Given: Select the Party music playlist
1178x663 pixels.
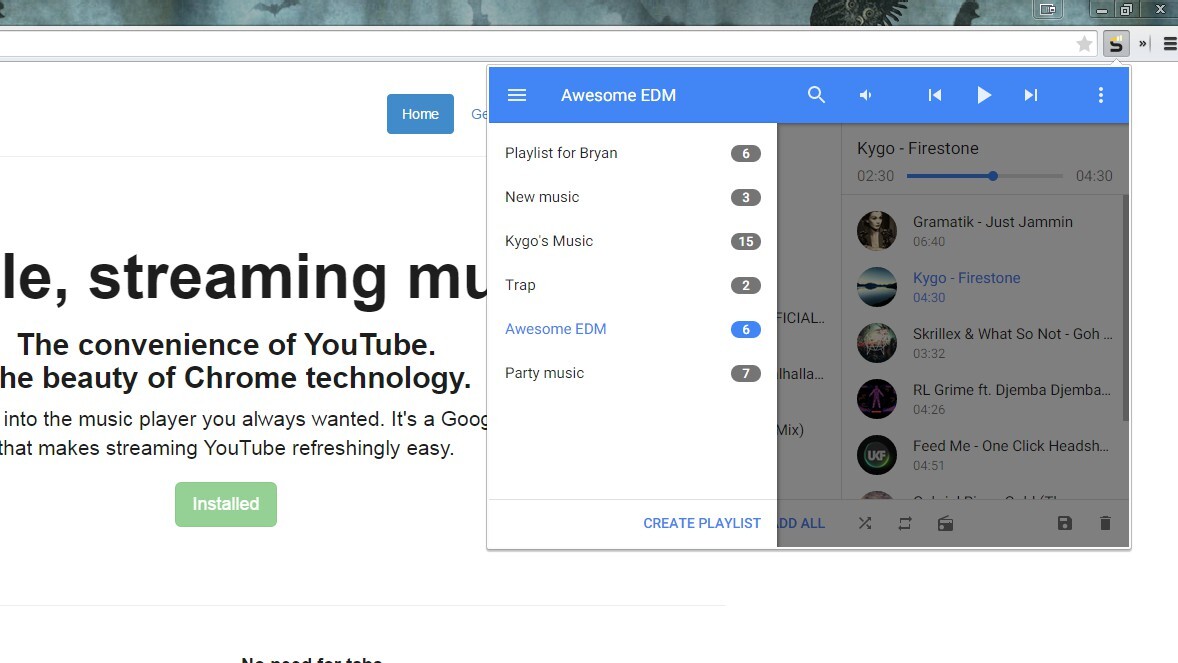Looking at the screenshot, I should pos(545,372).
